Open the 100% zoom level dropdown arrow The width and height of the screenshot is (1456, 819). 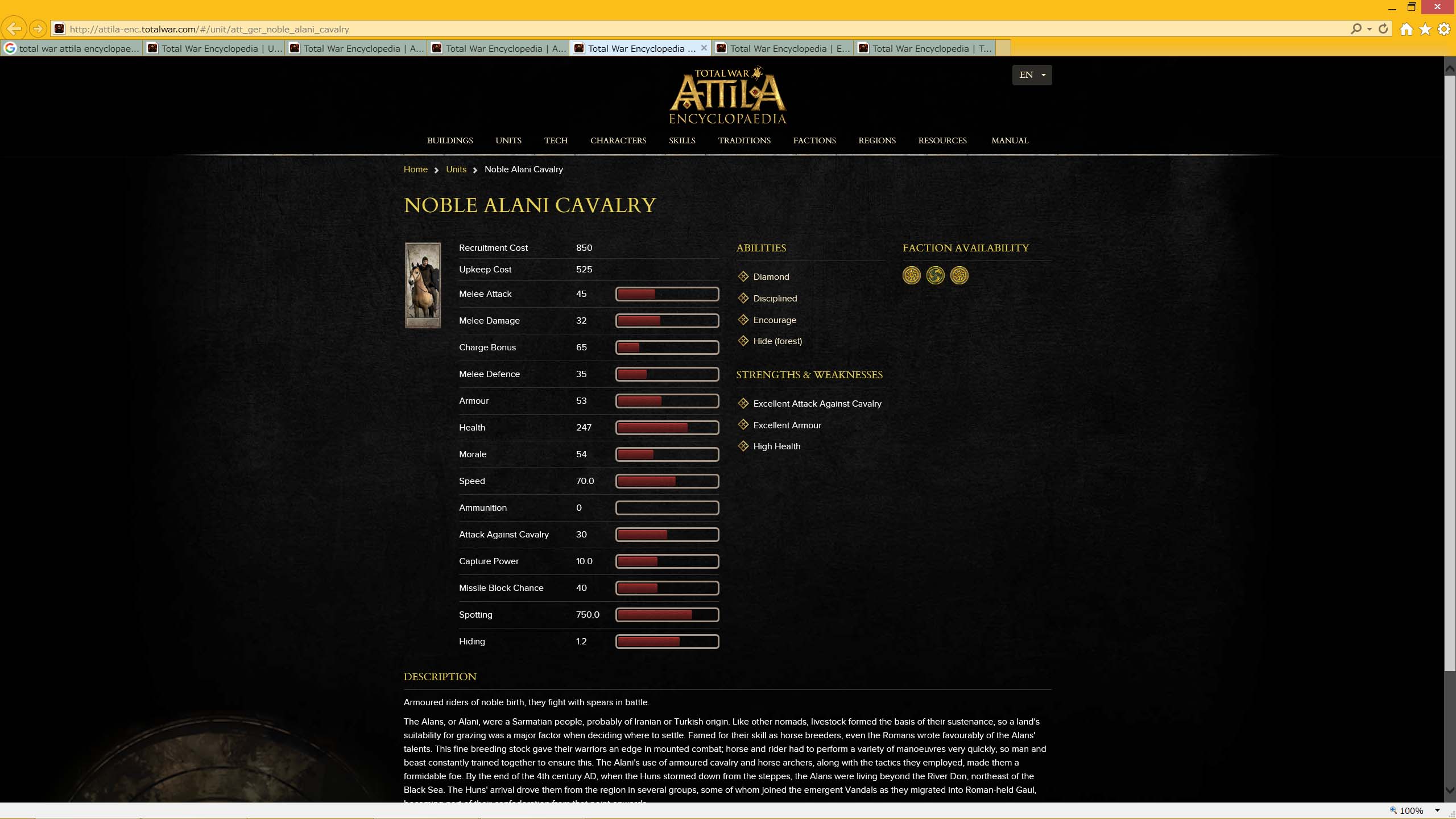click(x=1437, y=810)
